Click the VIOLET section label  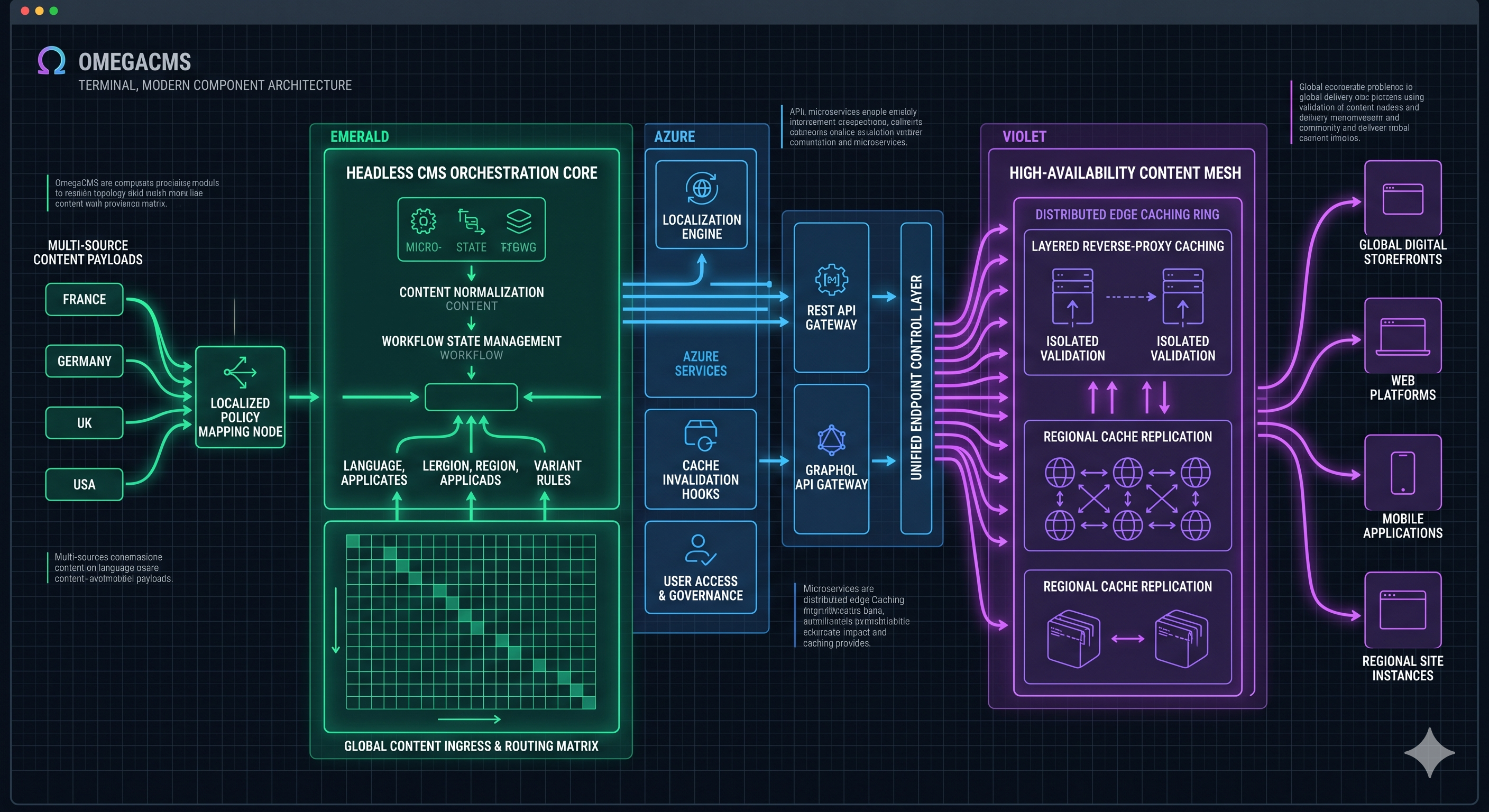[1024, 137]
